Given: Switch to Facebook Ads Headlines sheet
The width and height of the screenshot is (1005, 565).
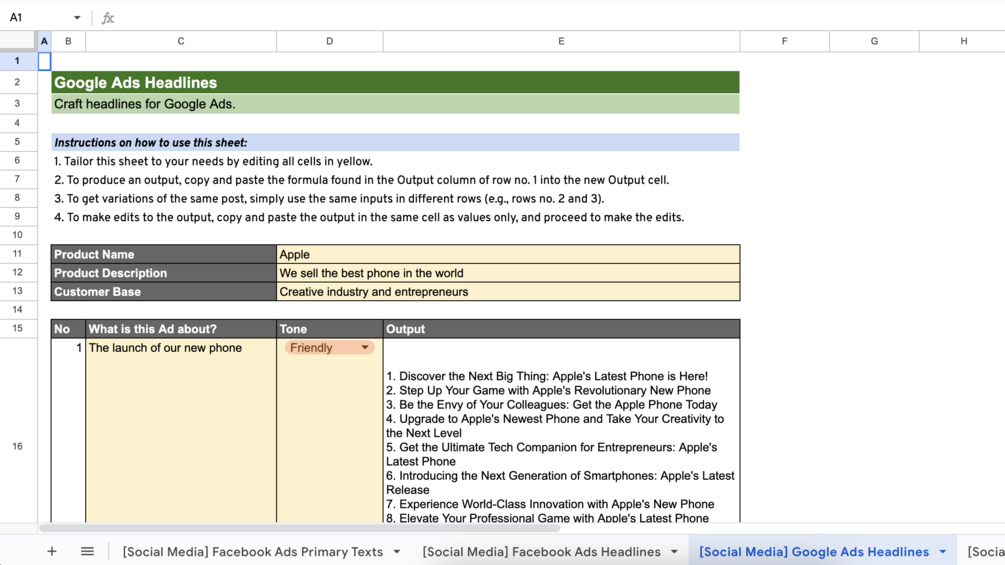Looking at the screenshot, I should point(541,552).
